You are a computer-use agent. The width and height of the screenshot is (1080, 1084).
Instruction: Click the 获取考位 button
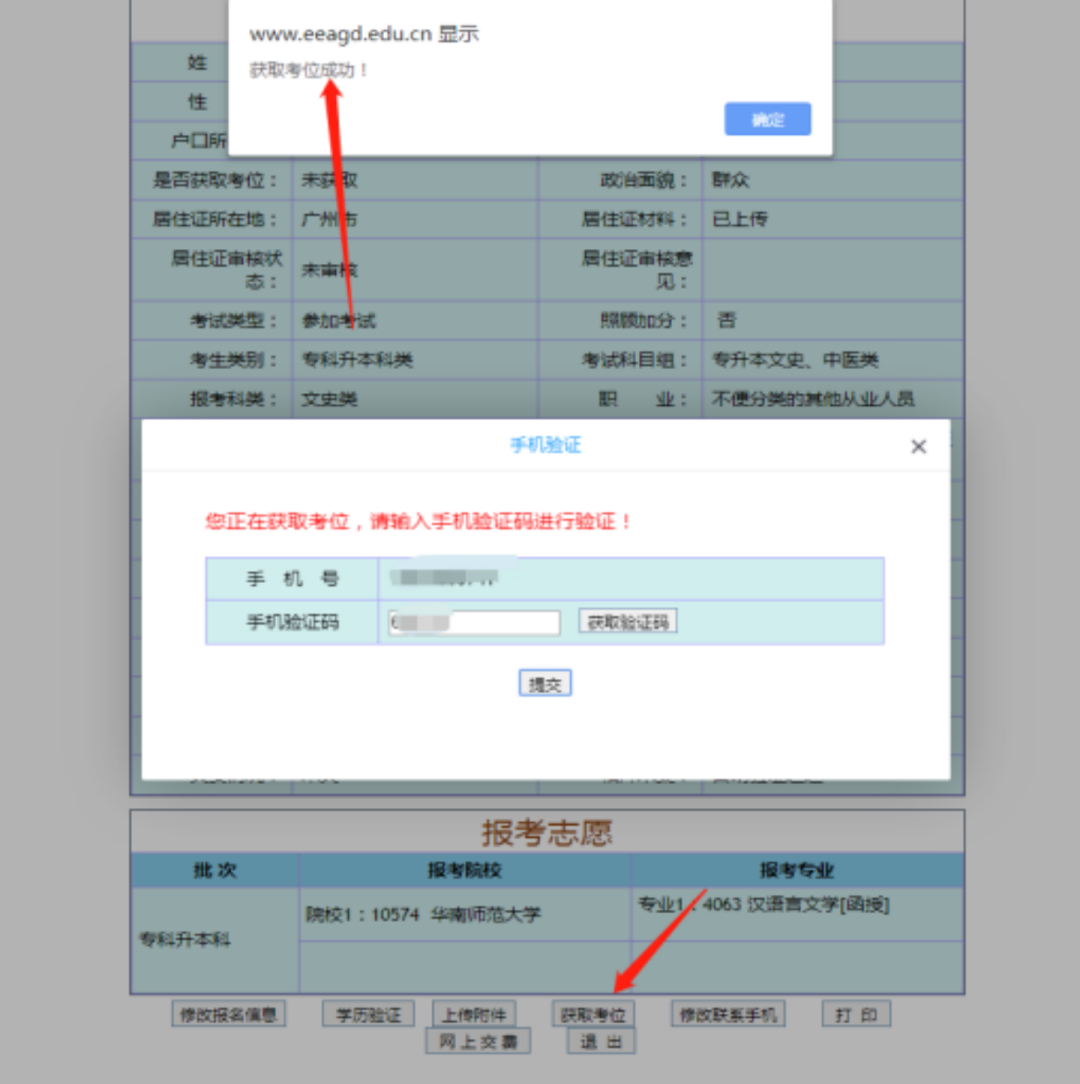pyautogui.click(x=593, y=1014)
